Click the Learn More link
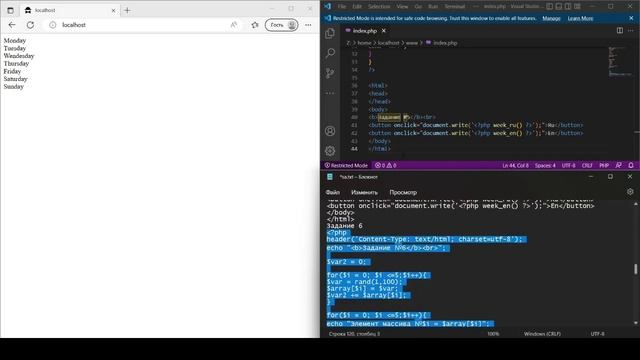Image resolution: width=640 pixels, height=360 pixels. [x=580, y=18]
